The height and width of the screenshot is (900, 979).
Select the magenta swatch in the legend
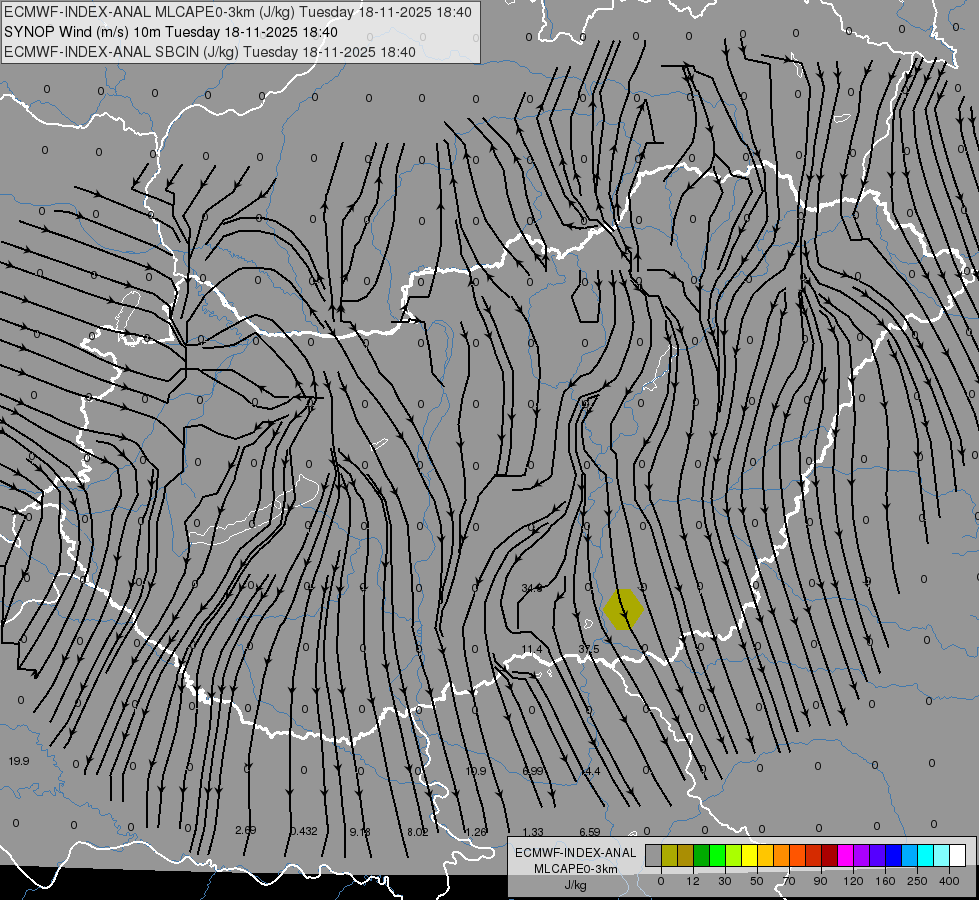[845, 855]
